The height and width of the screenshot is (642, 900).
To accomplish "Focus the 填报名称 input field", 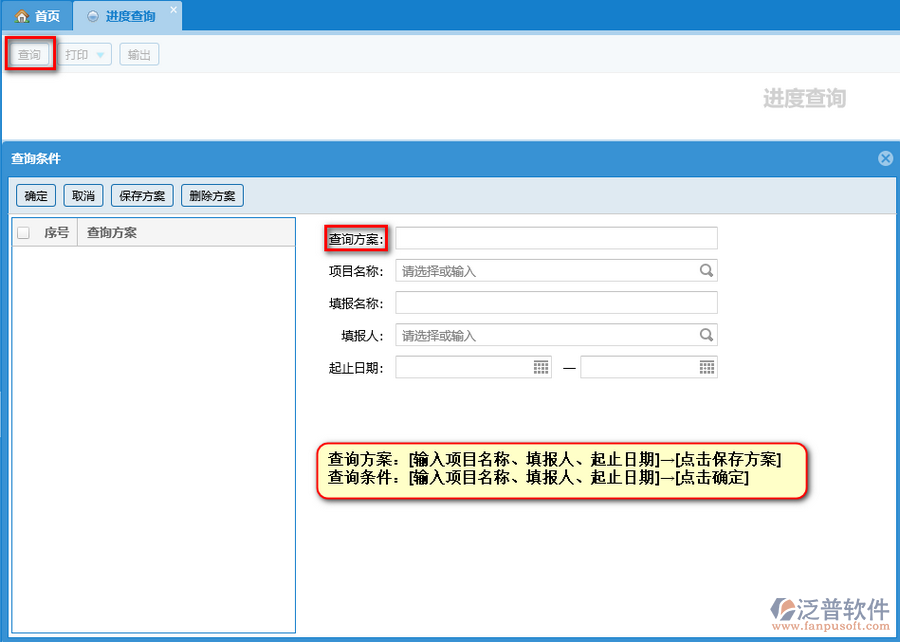I will click(x=556, y=303).
